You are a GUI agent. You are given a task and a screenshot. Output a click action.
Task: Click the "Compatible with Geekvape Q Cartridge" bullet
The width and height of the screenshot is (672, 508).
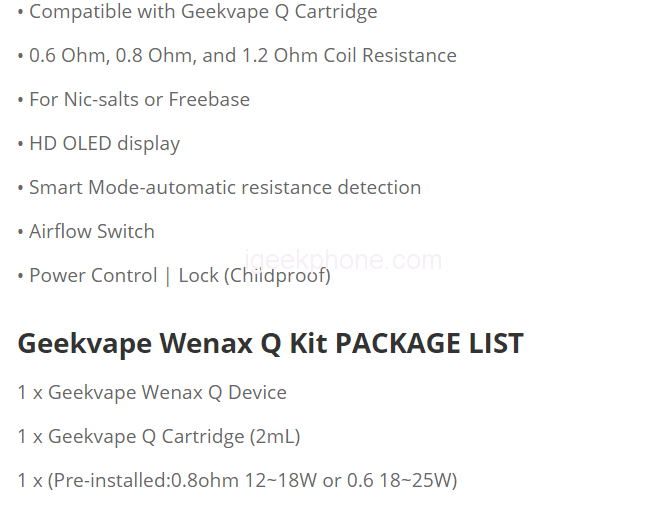point(203,12)
